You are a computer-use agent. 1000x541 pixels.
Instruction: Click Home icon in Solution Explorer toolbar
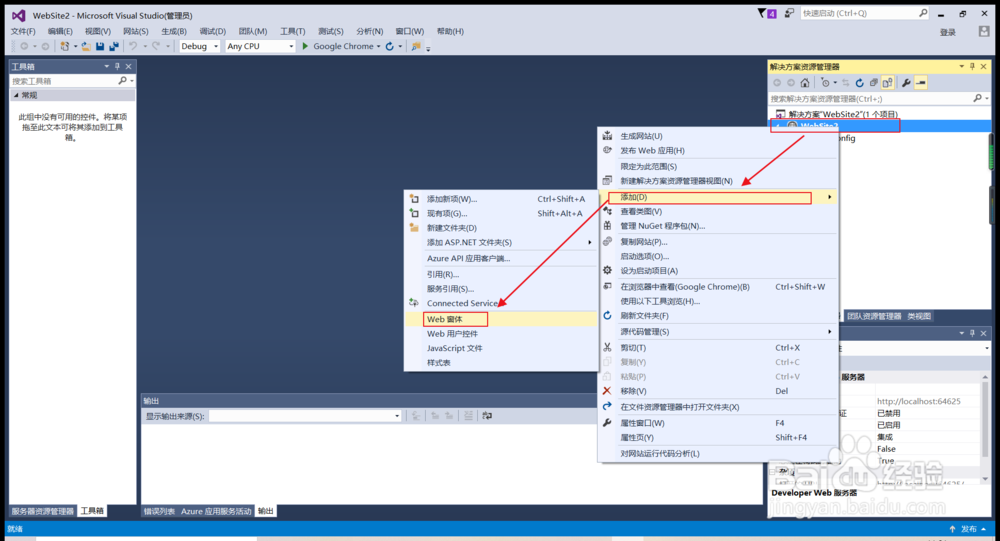(x=805, y=82)
